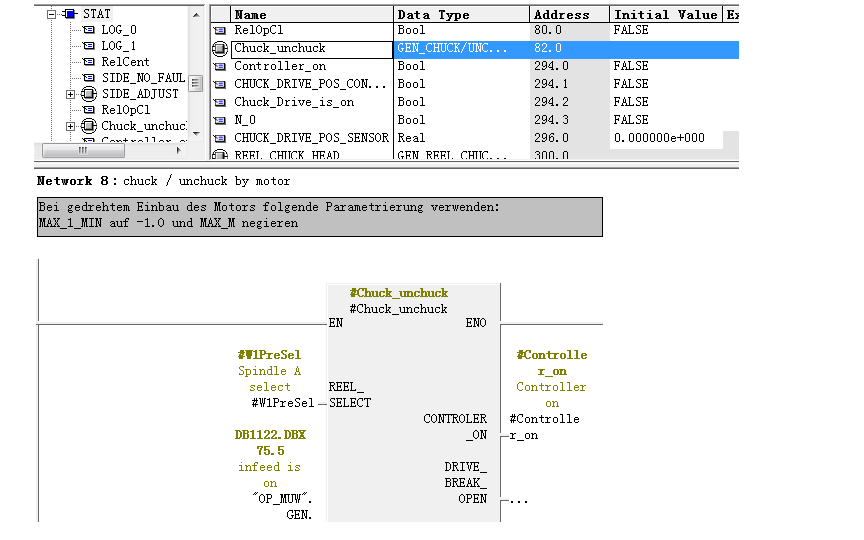Select SIDE_NO_FAUL tree entry
The height and width of the screenshot is (540, 864).
point(143,78)
